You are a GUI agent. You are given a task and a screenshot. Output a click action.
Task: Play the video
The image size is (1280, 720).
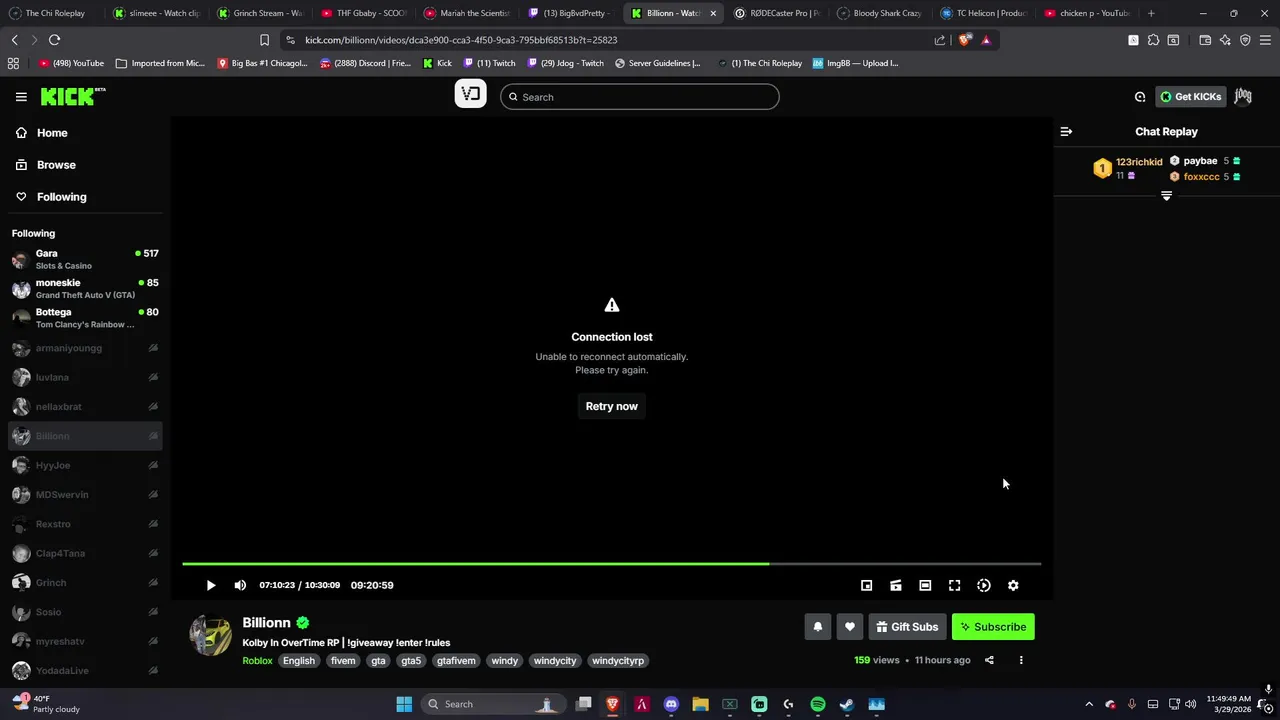(211, 585)
